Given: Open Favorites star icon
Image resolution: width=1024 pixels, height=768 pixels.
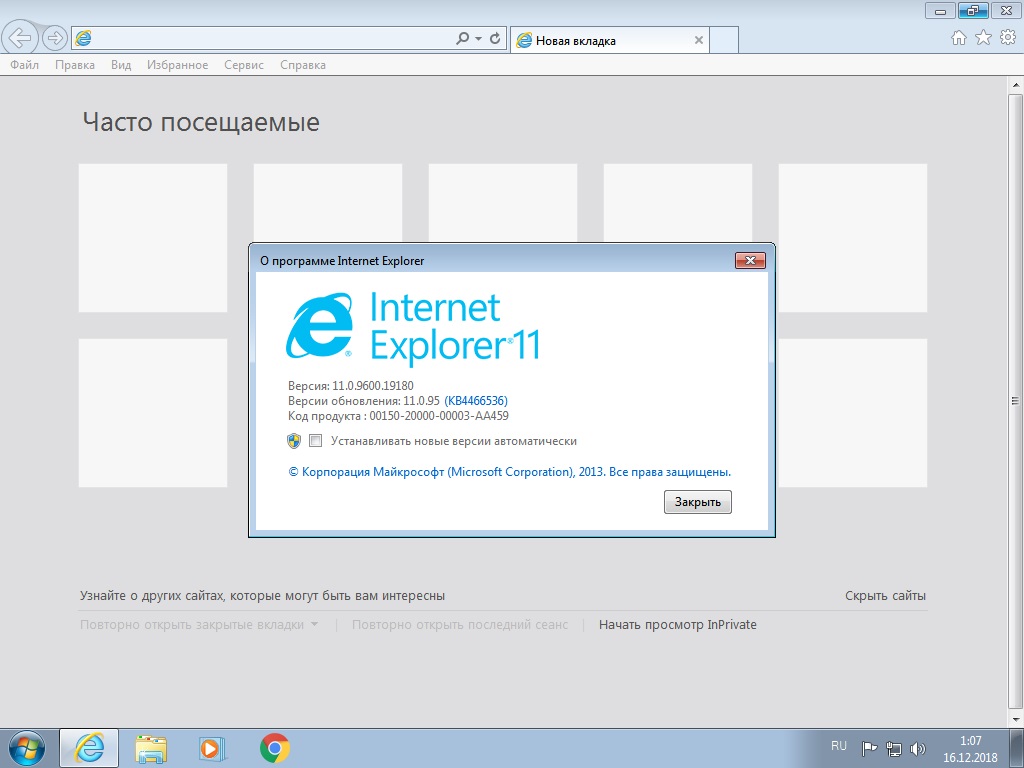Looking at the screenshot, I should (x=984, y=38).
